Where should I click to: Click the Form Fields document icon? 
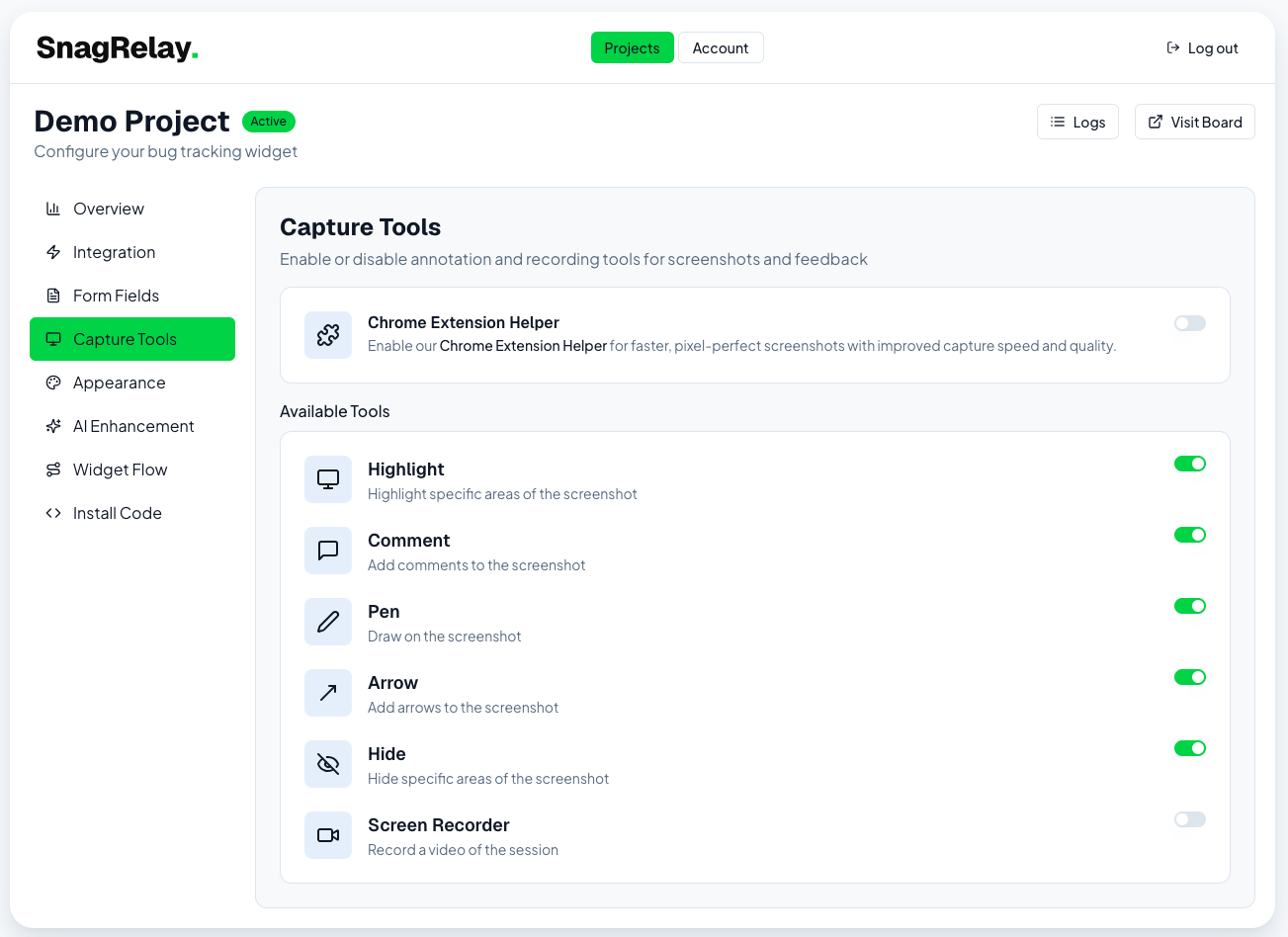click(x=53, y=296)
